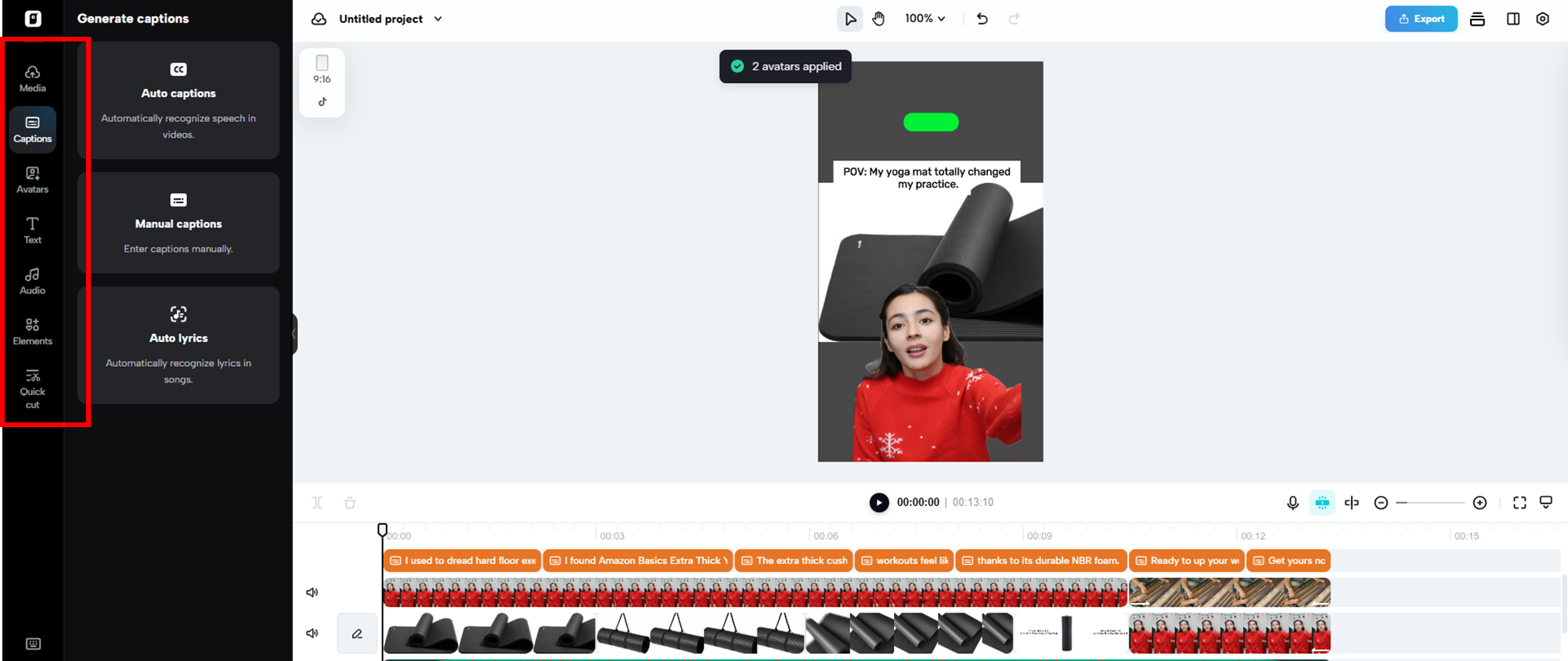The image size is (1568, 661).
Task: Open keyboard shortcuts icon at sidebar bottom
Action: (33, 644)
